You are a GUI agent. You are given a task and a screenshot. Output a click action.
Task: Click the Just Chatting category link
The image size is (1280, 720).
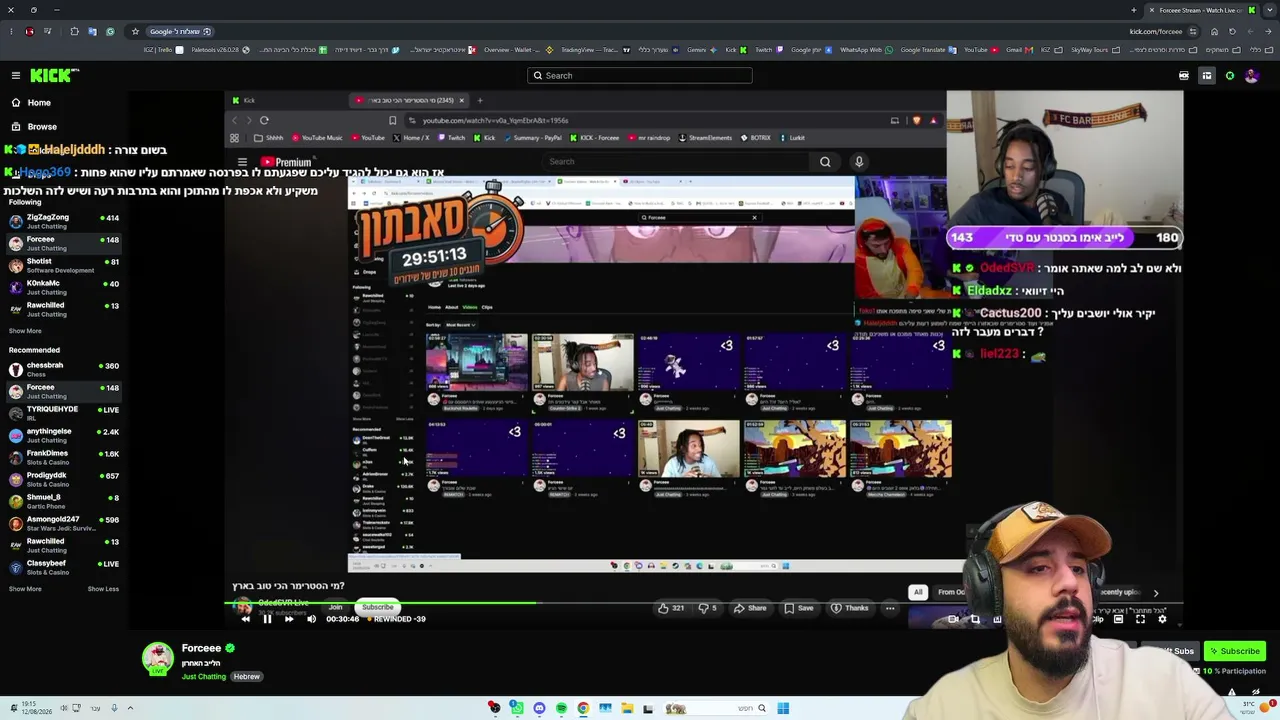[204, 677]
